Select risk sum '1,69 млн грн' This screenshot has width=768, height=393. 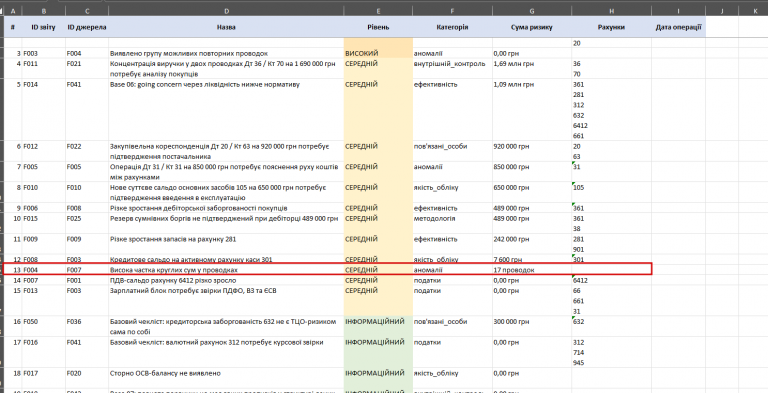click(x=532, y=69)
